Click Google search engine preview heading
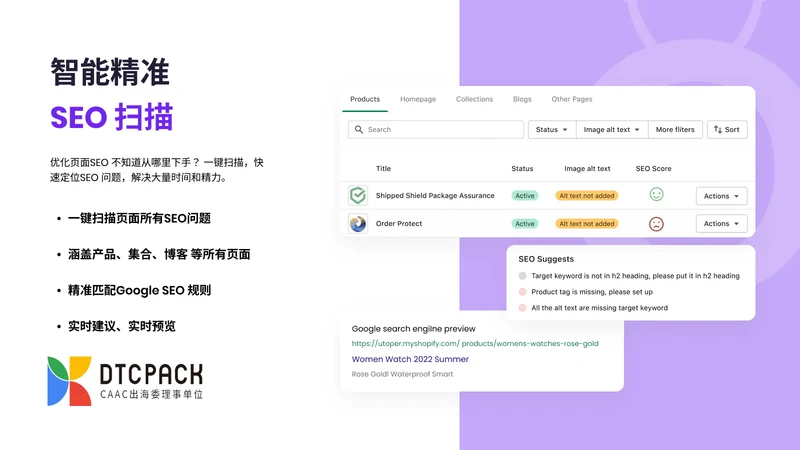Viewport: 800px width, 450px height. click(413, 329)
